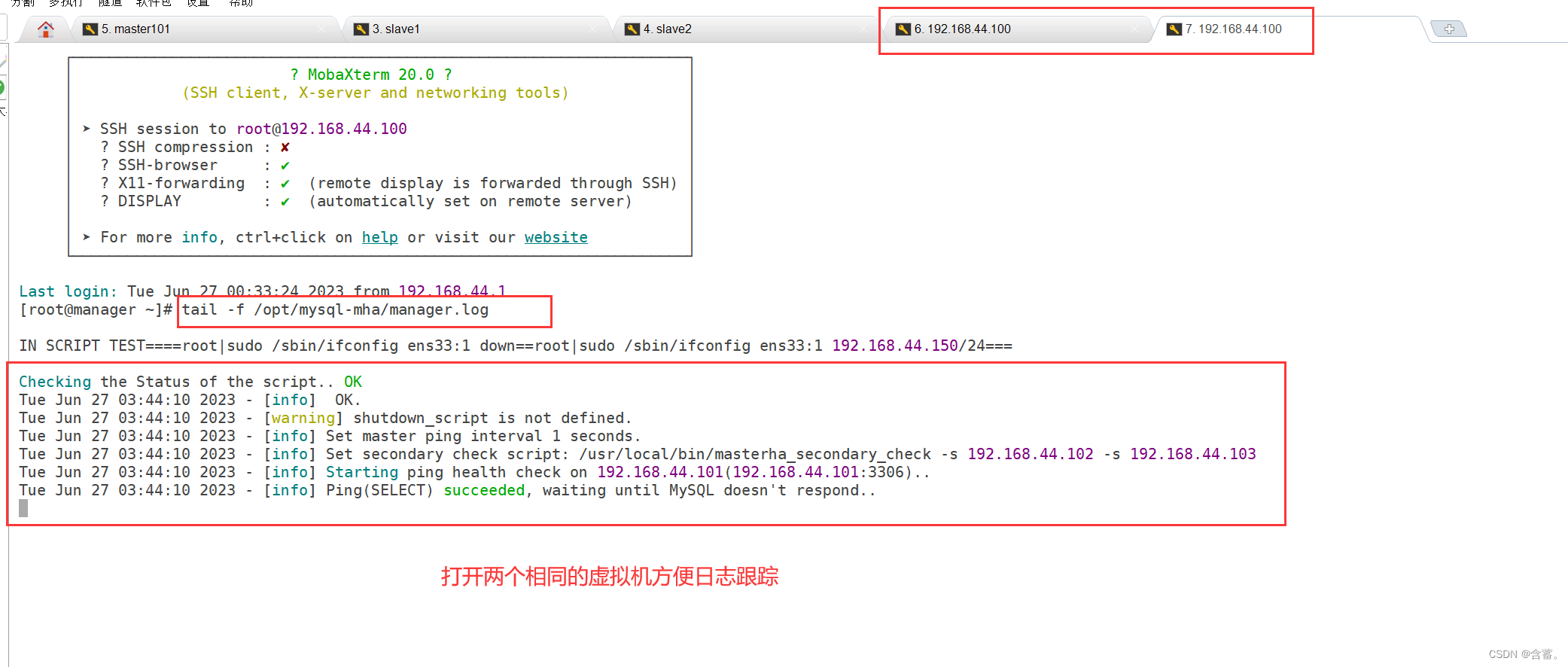The image size is (1568, 667).
Task: Click the 'SSH-browser' line
Action: point(196,165)
